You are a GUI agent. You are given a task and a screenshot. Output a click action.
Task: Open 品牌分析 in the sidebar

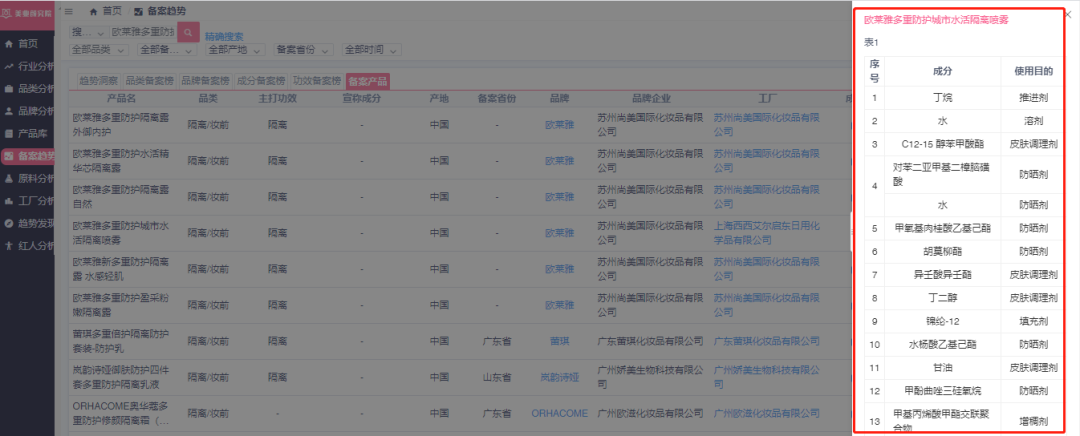pyautogui.click(x=34, y=111)
